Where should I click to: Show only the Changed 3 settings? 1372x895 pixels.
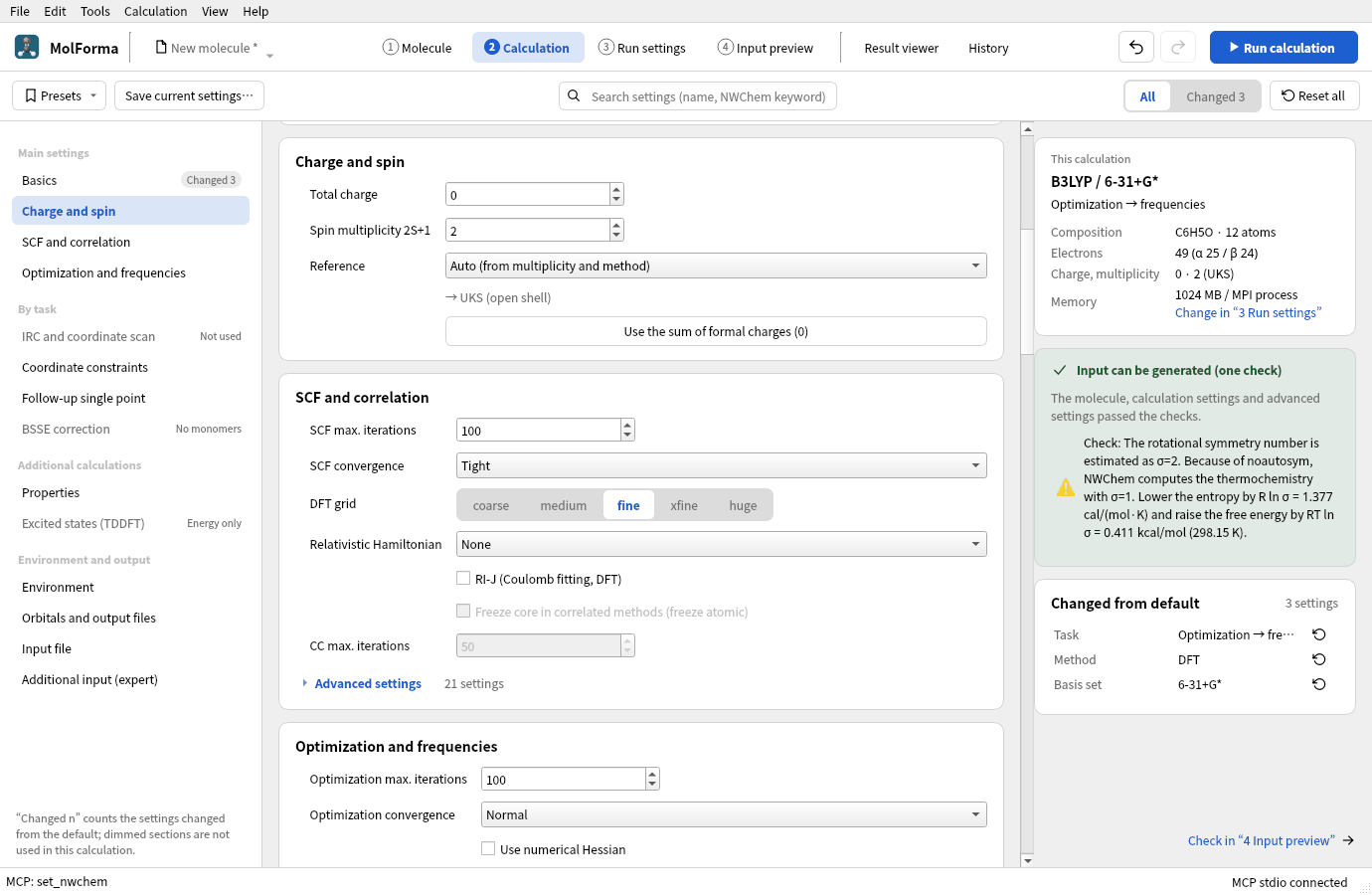[x=1215, y=96]
